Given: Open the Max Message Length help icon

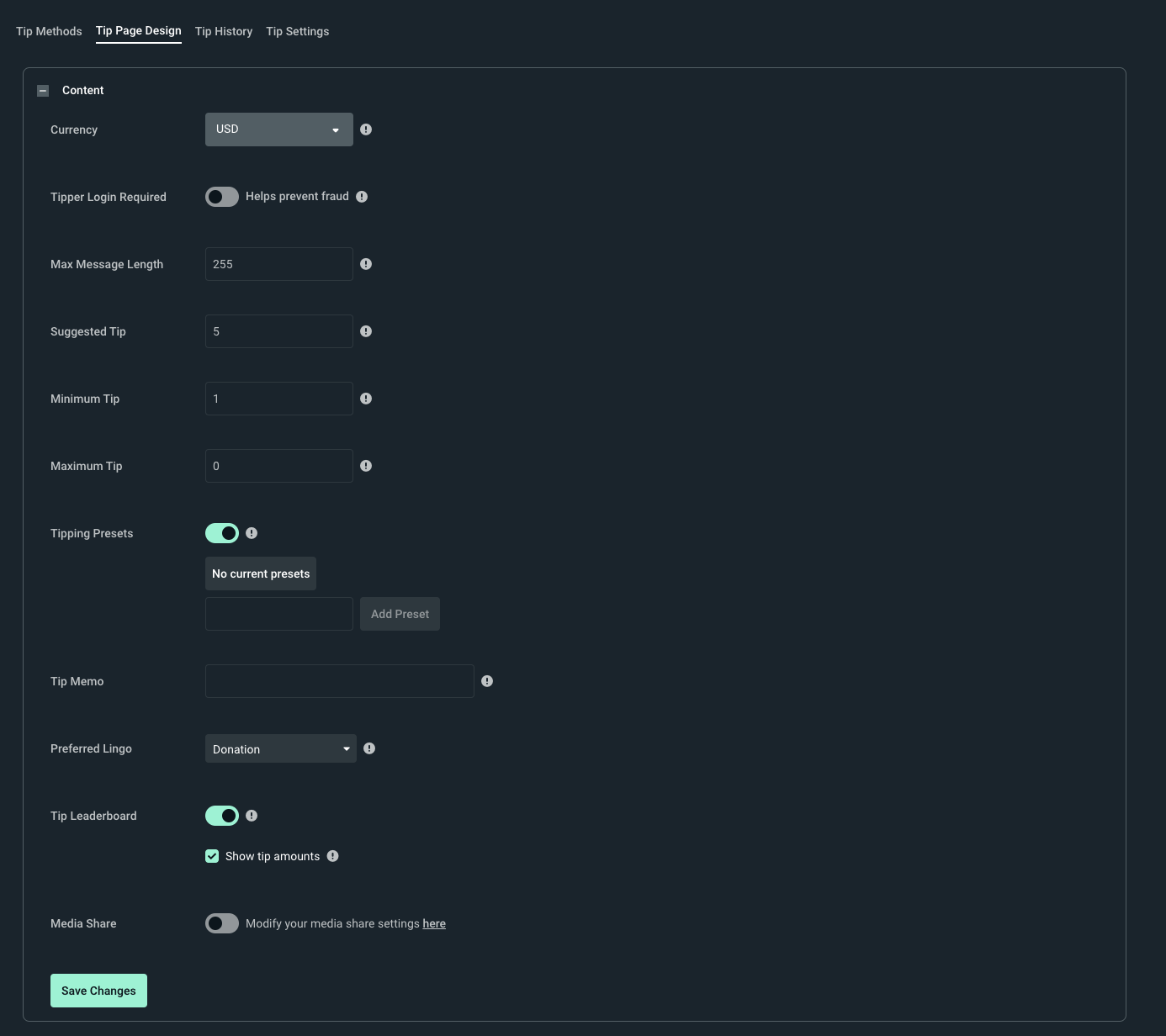Looking at the screenshot, I should (365, 263).
